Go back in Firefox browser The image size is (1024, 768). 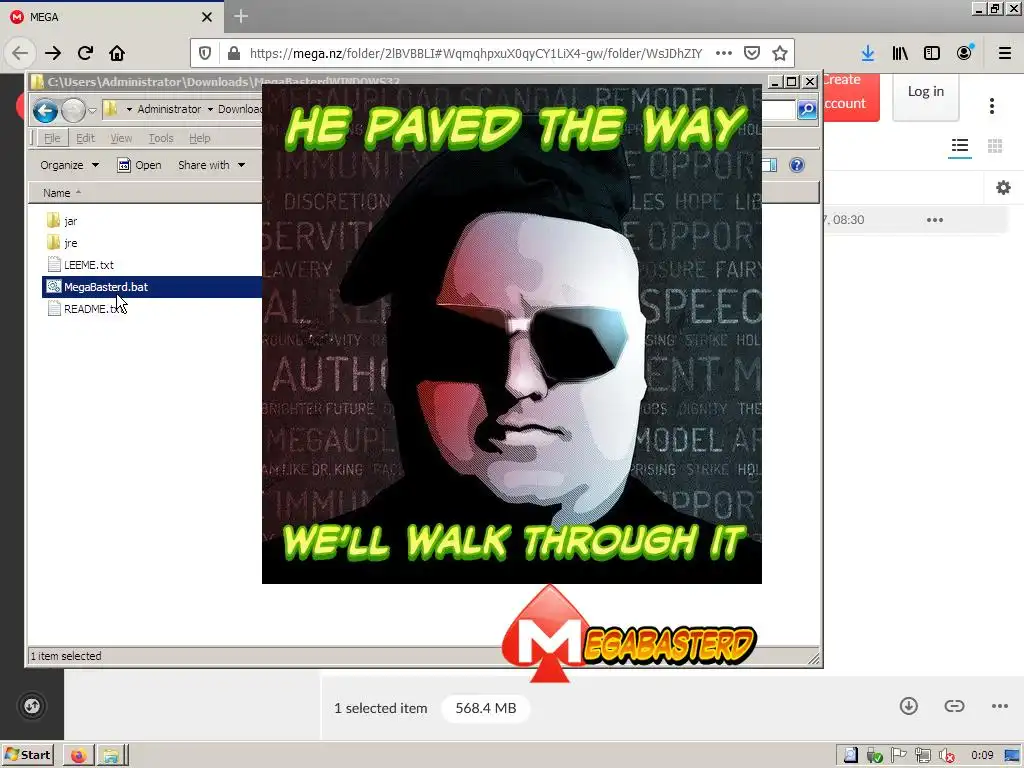[x=20, y=53]
